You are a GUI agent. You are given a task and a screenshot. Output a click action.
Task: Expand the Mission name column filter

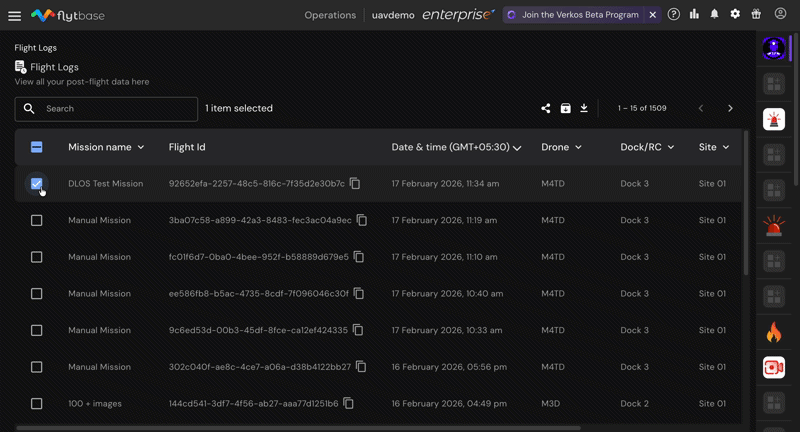click(x=141, y=147)
